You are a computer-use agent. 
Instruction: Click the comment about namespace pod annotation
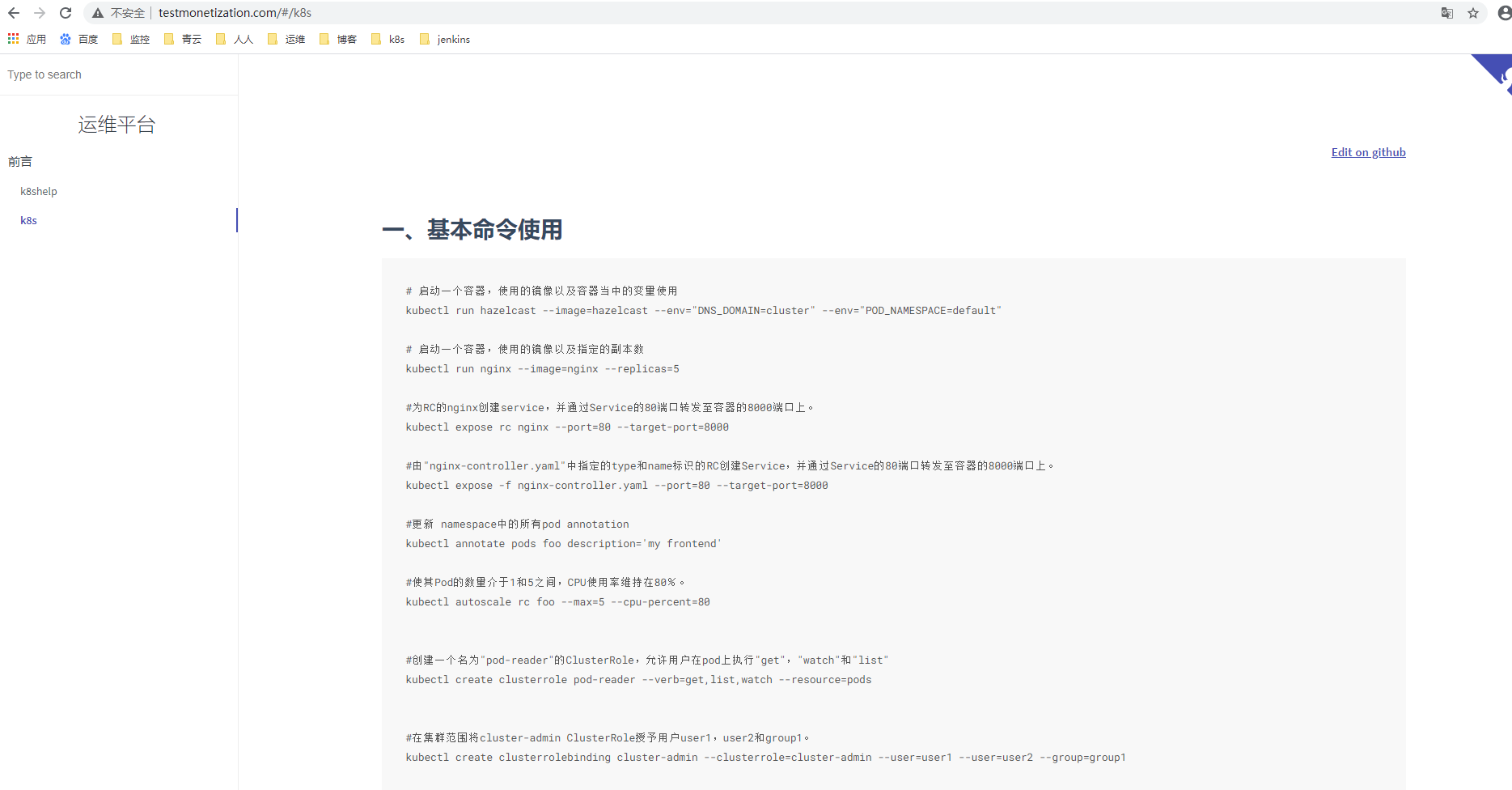point(517,525)
